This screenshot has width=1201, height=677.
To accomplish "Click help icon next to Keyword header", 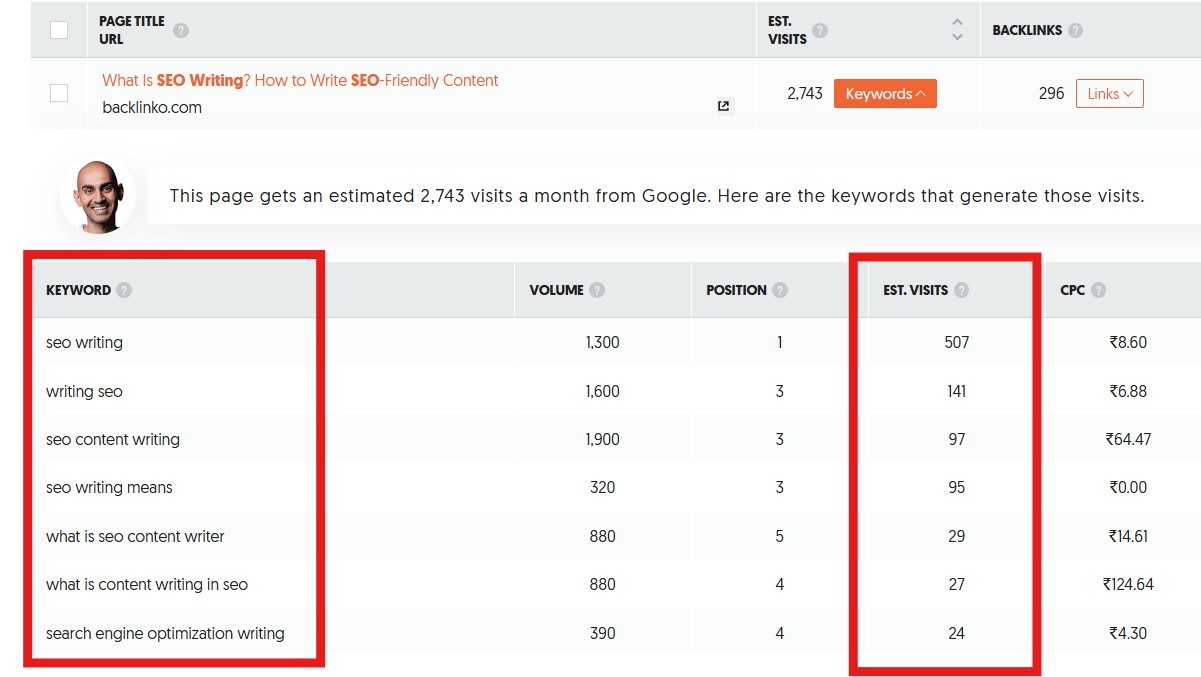I will pyautogui.click(x=124, y=290).
